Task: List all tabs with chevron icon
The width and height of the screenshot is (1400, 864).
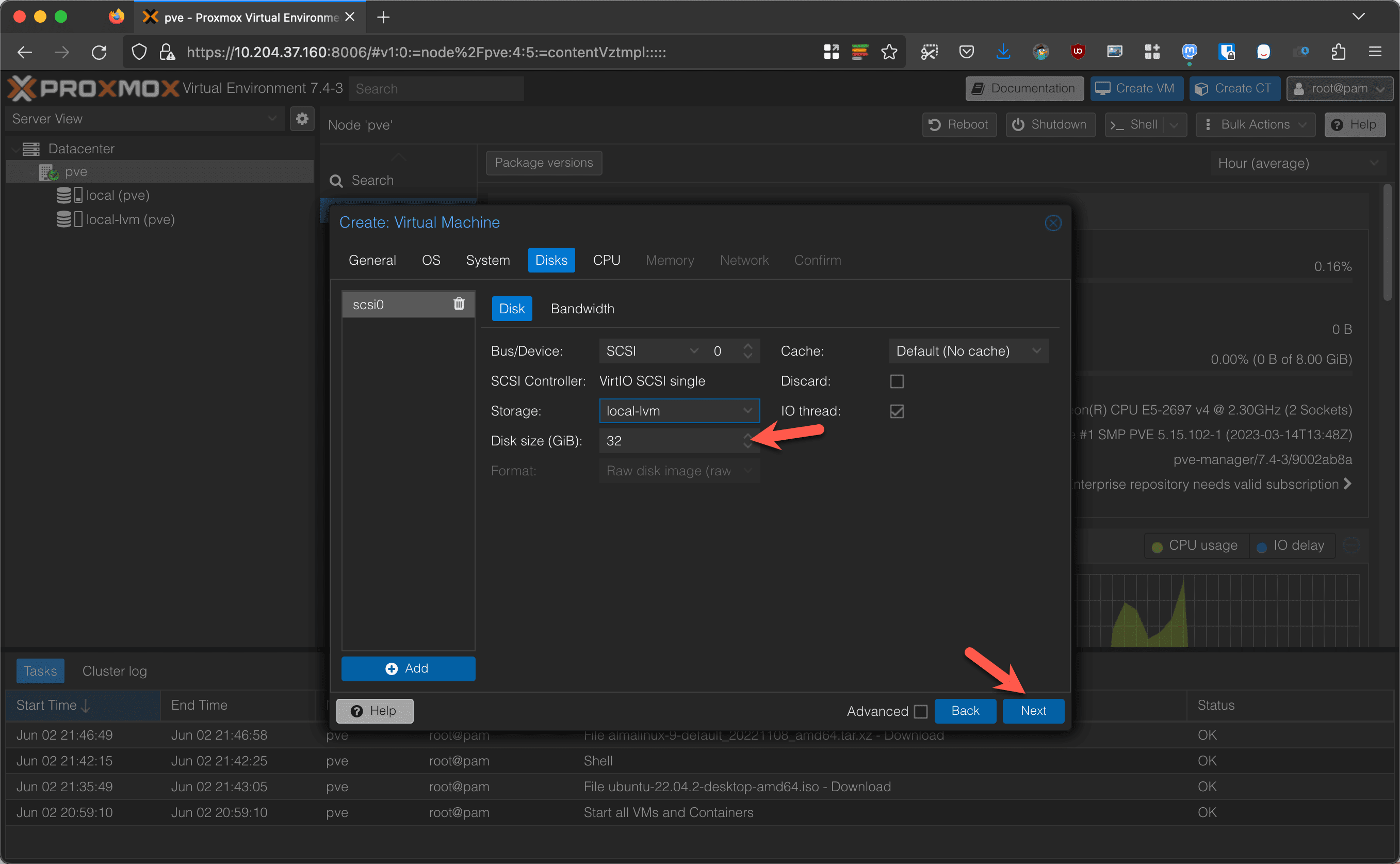Action: 1358,17
